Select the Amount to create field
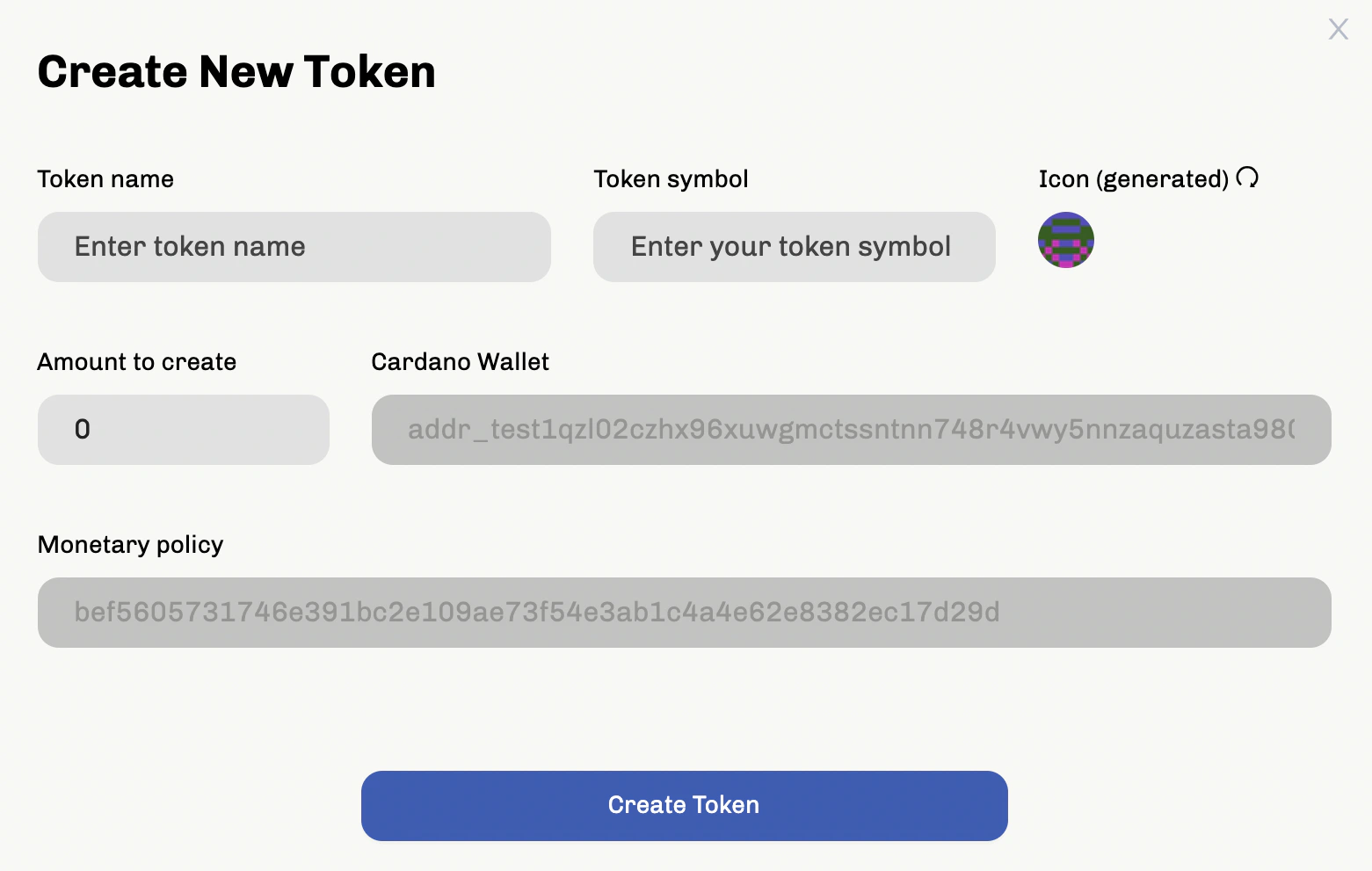This screenshot has width=1372, height=871. 184,430
